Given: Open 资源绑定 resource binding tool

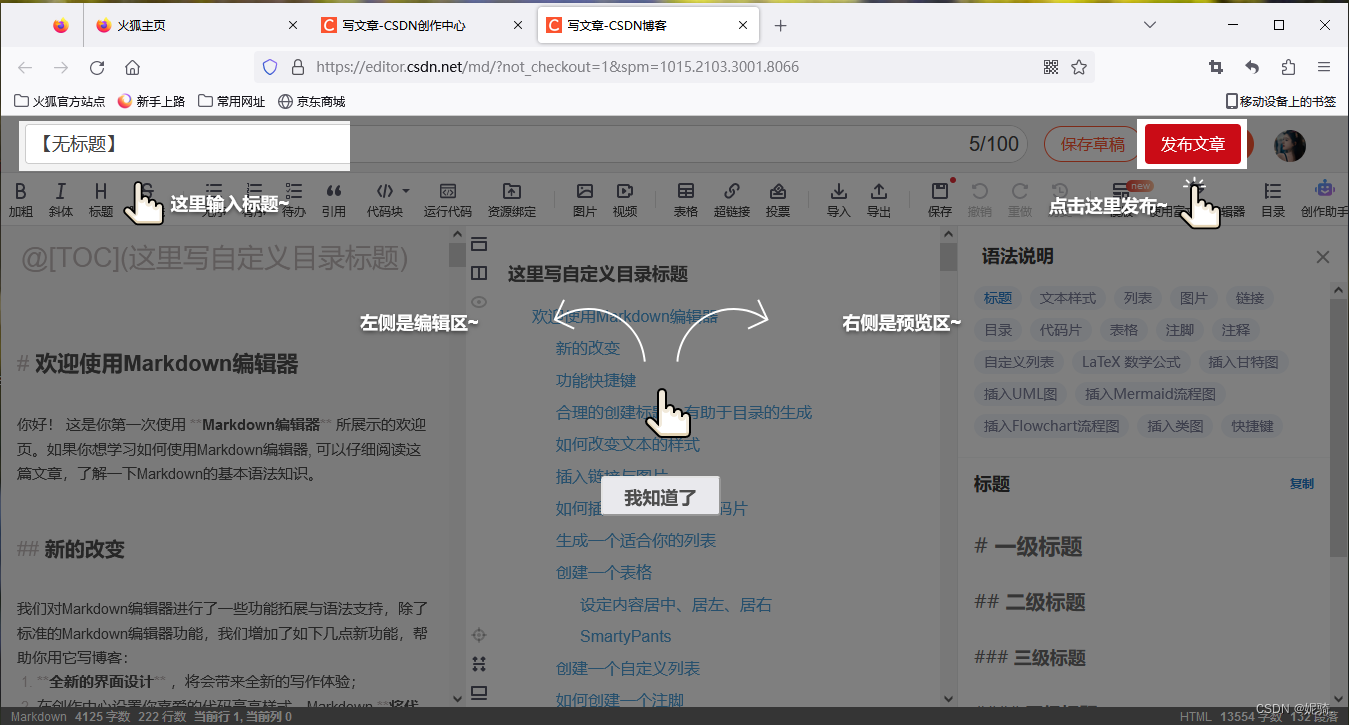Looking at the screenshot, I should point(512,200).
